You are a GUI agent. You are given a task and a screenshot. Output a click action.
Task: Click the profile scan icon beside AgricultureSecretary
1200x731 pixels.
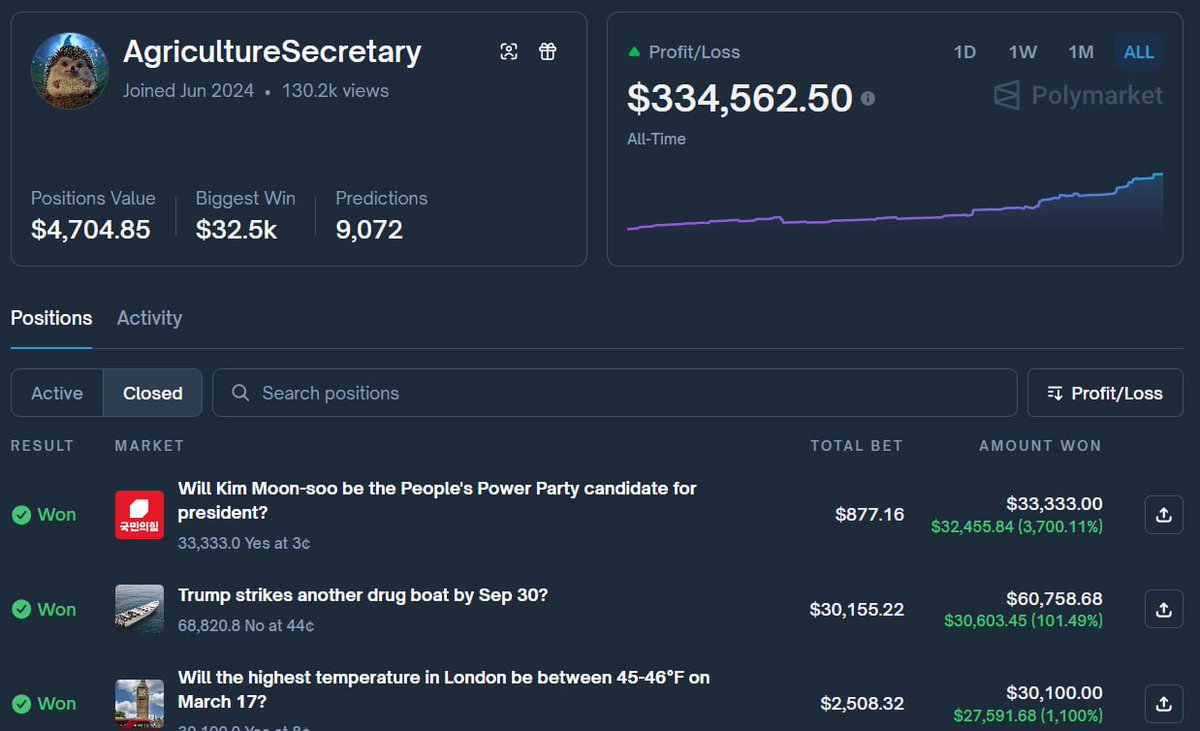point(509,52)
